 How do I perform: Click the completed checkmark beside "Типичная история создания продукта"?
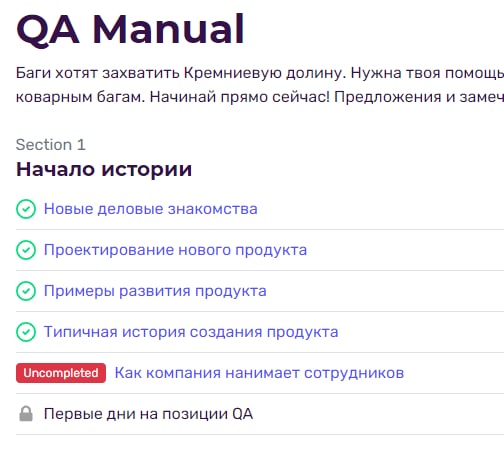26,332
